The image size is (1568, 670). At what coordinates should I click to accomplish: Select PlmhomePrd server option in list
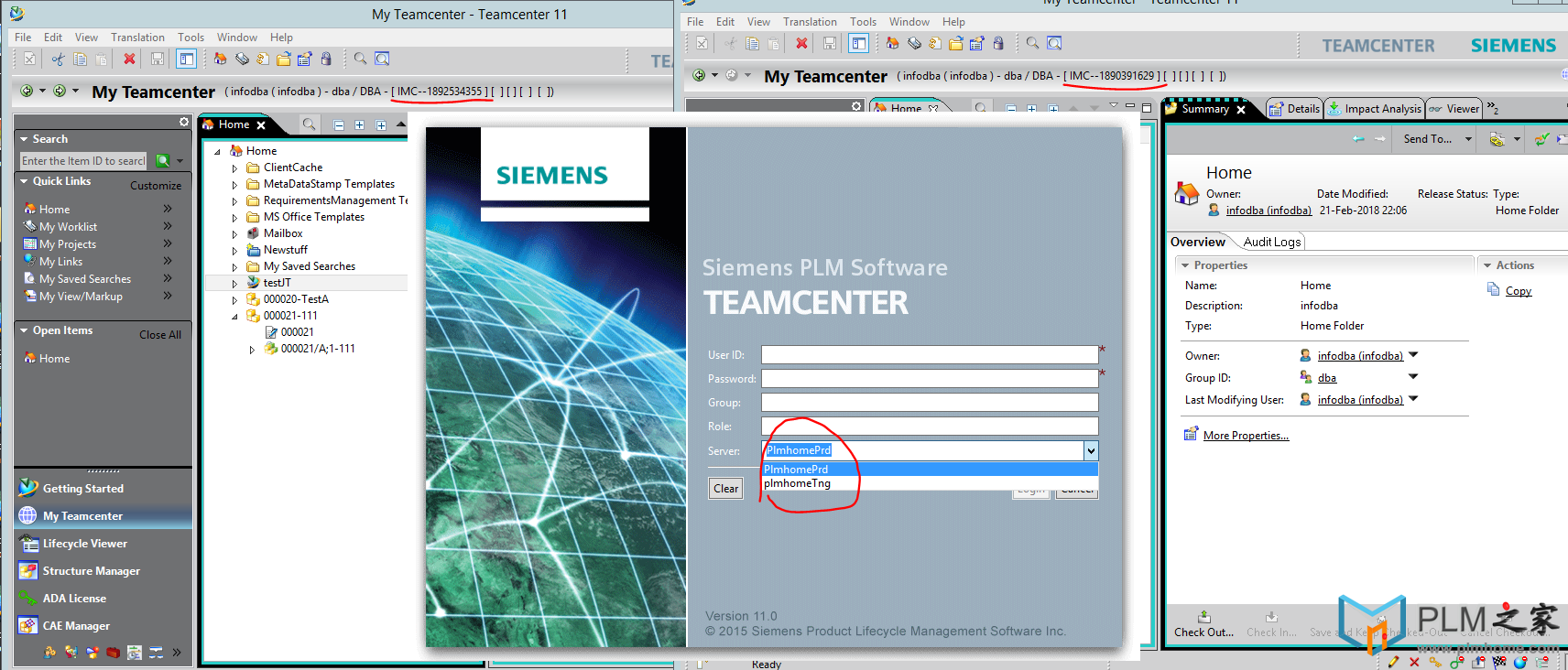point(930,470)
